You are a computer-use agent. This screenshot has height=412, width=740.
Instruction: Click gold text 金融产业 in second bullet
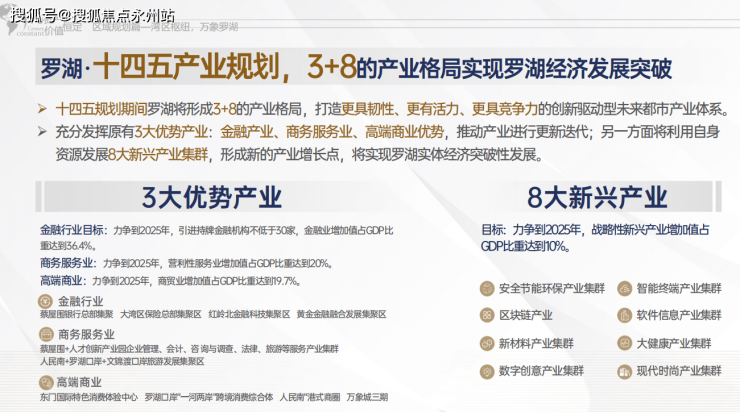[247, 132]
